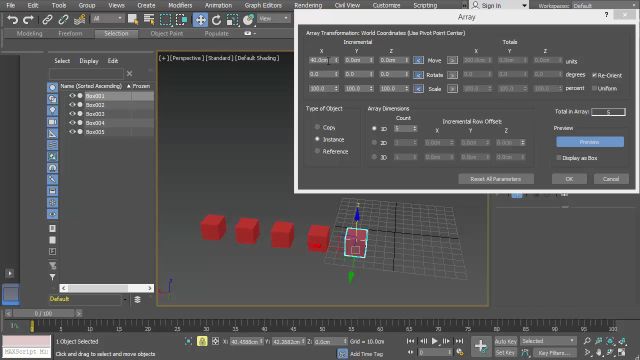Toggle the selection lock padlock icon

click(x=202, y=341)
